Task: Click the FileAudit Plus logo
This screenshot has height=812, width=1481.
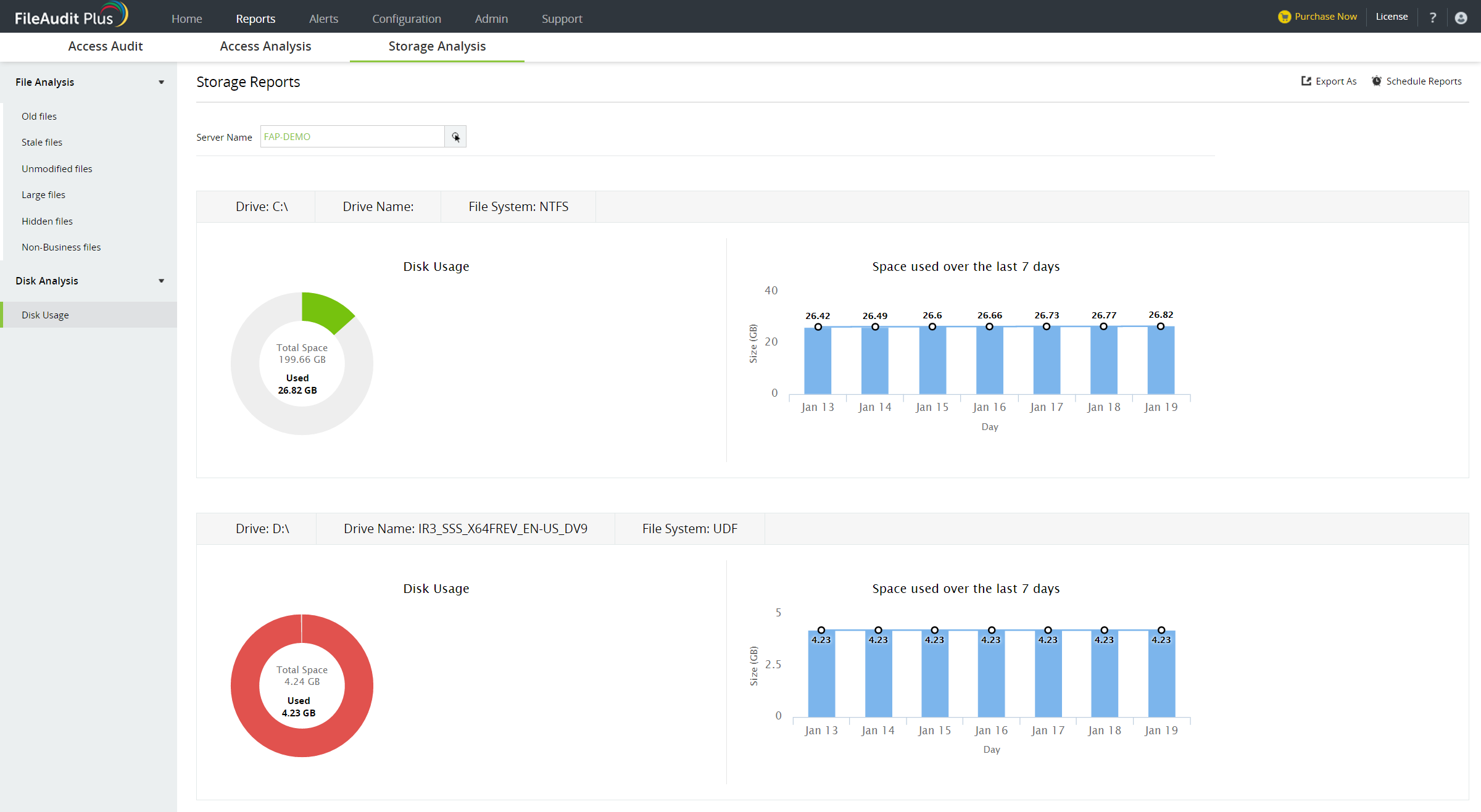Action: (x=70, y=16)
